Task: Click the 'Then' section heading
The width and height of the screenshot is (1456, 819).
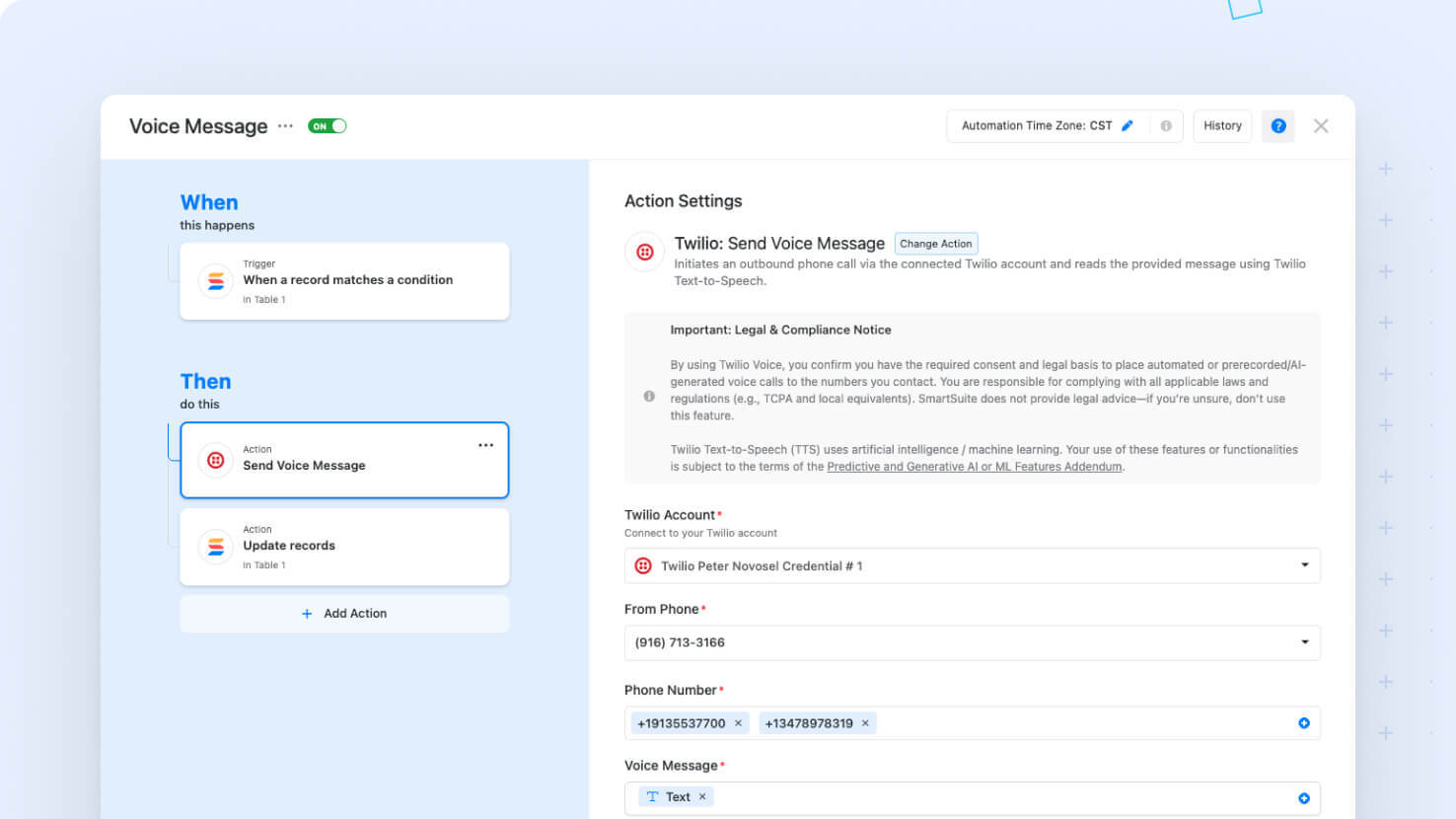Action: click(205, 382)
